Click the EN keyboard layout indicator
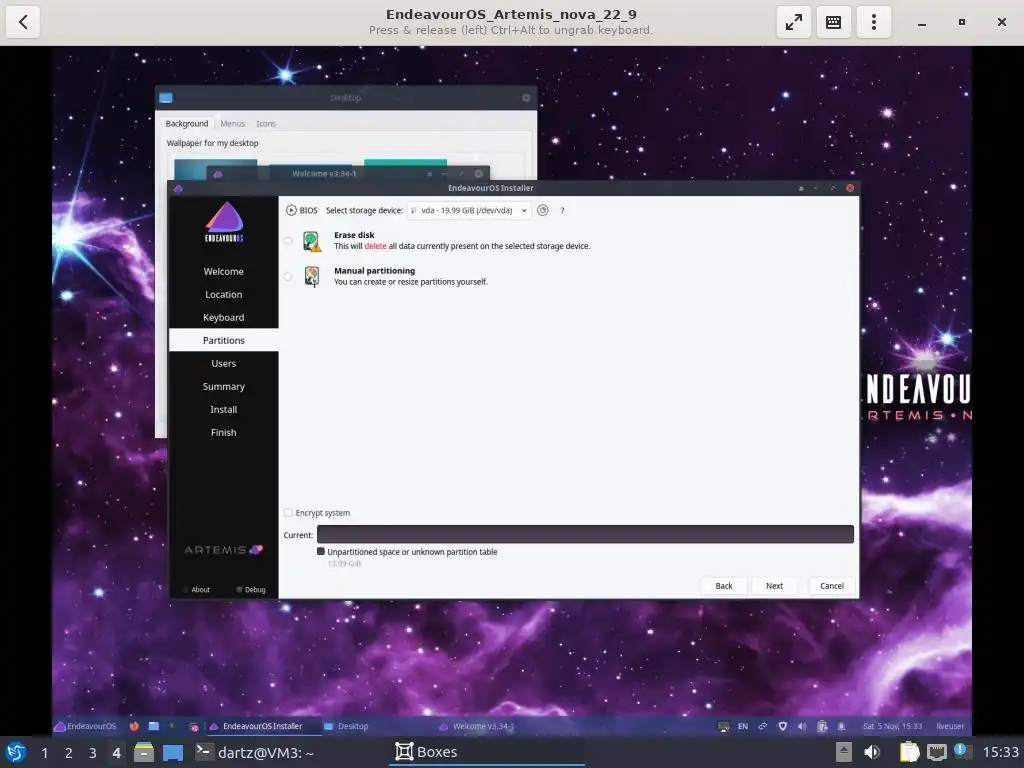 [x=743, y=726]
